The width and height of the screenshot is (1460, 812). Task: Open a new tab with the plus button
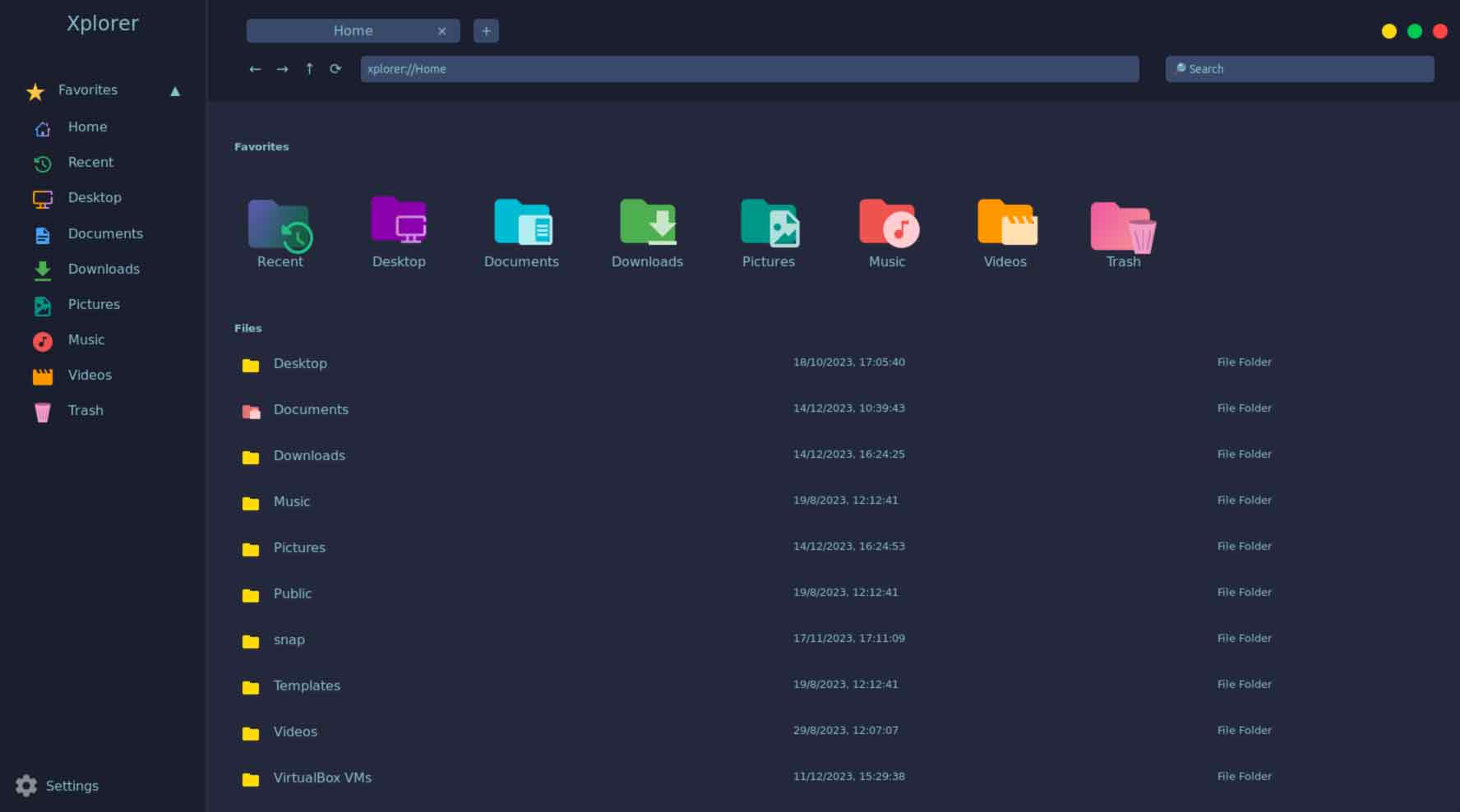[486, 30]
